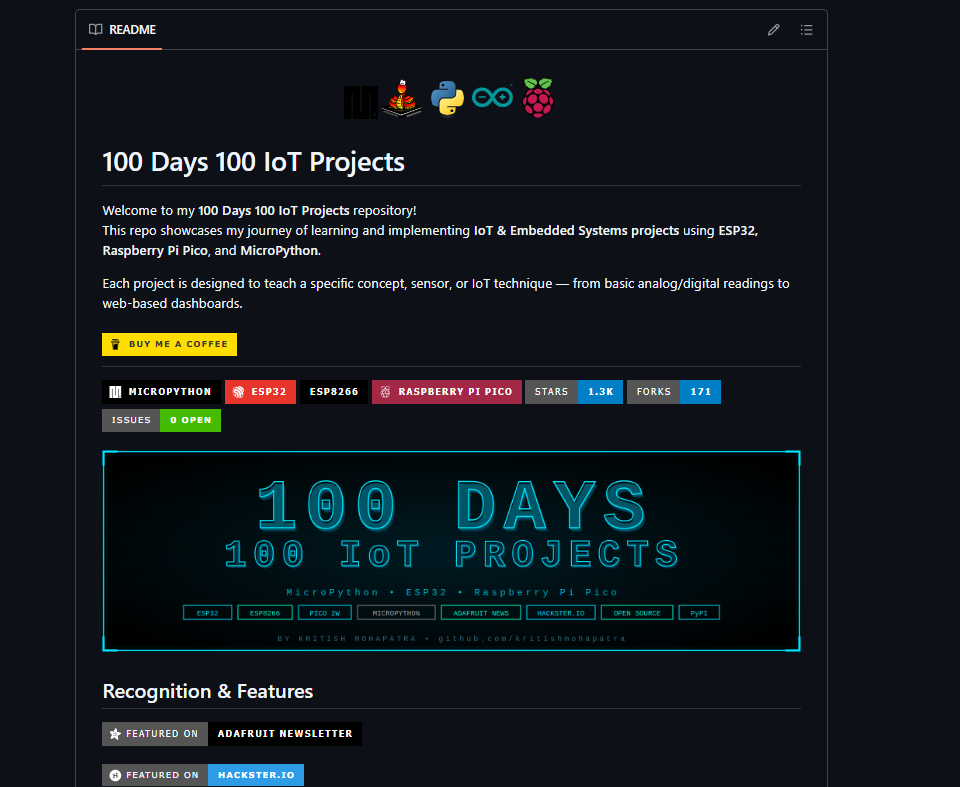Click the Arduino infinity logo
The height and width of the screenshot is (787, 960).
pos(492,97)
